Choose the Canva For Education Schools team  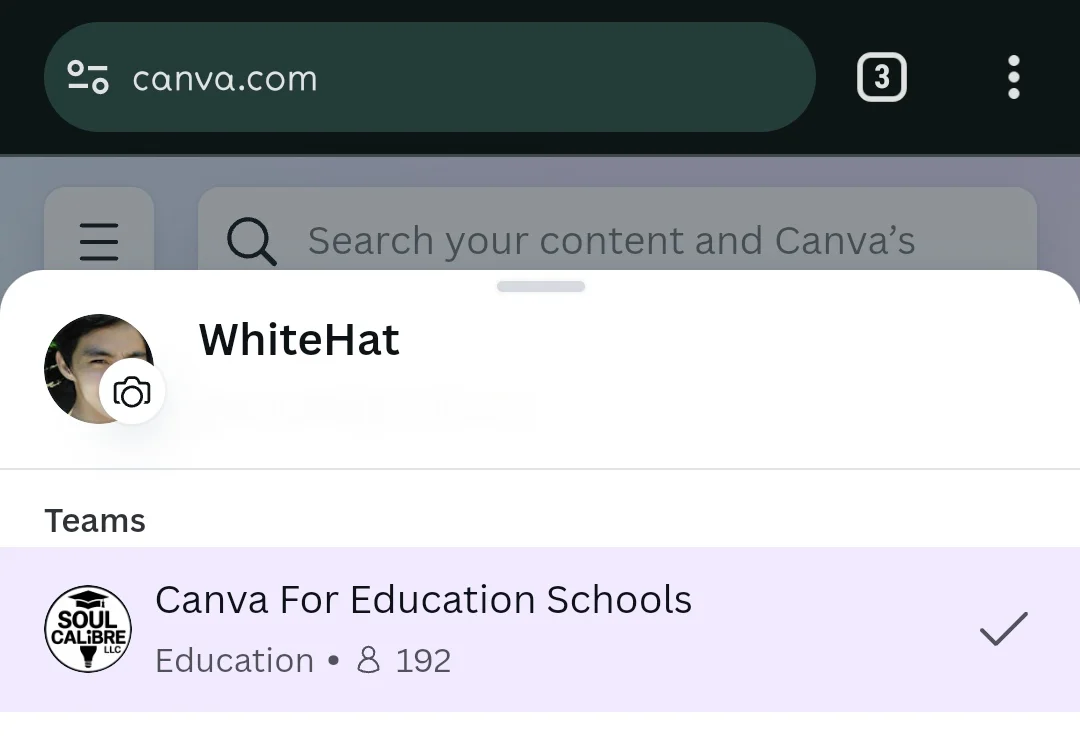point(540,630)
